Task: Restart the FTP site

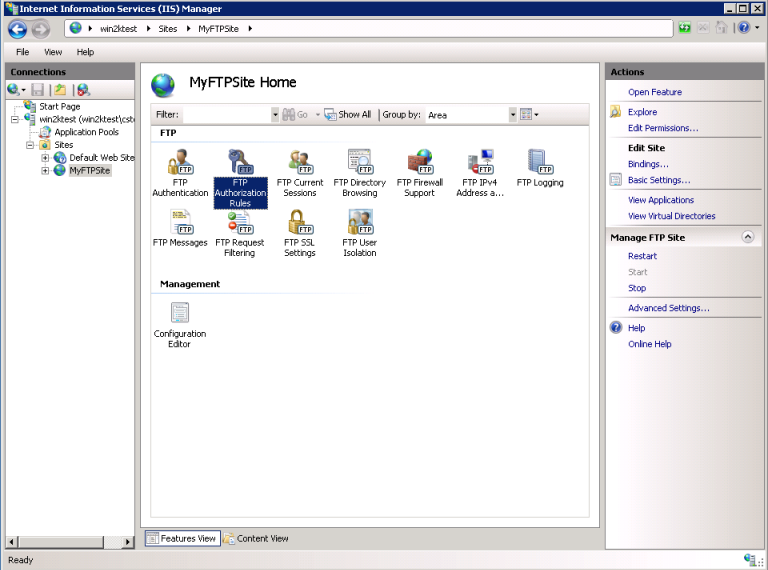Action: [642, 256]
